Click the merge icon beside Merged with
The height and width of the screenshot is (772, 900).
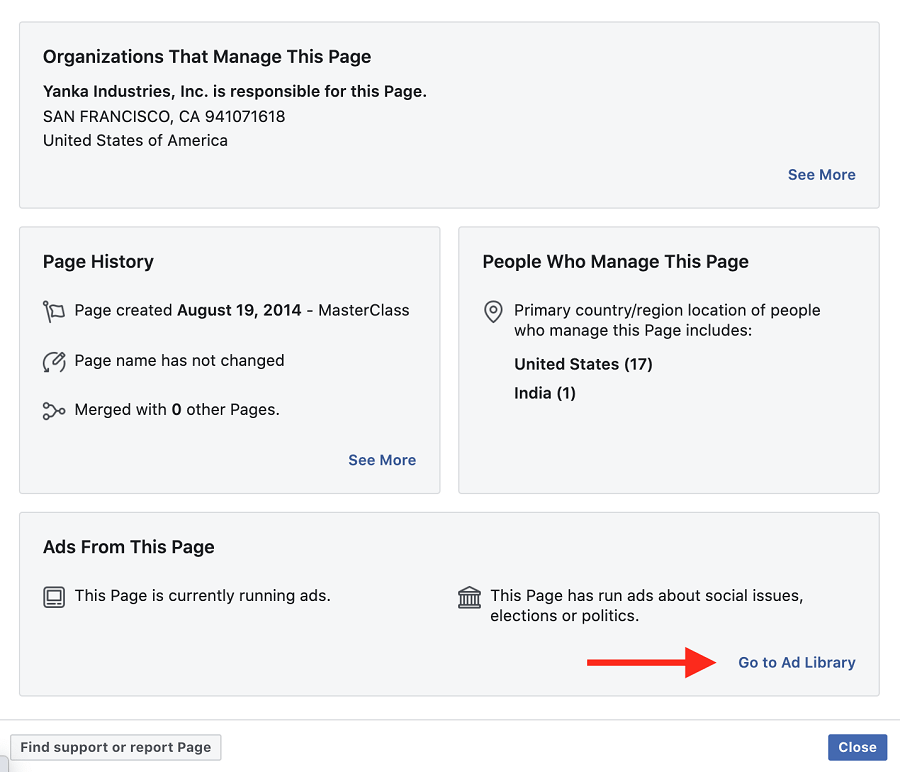[54, 410]
